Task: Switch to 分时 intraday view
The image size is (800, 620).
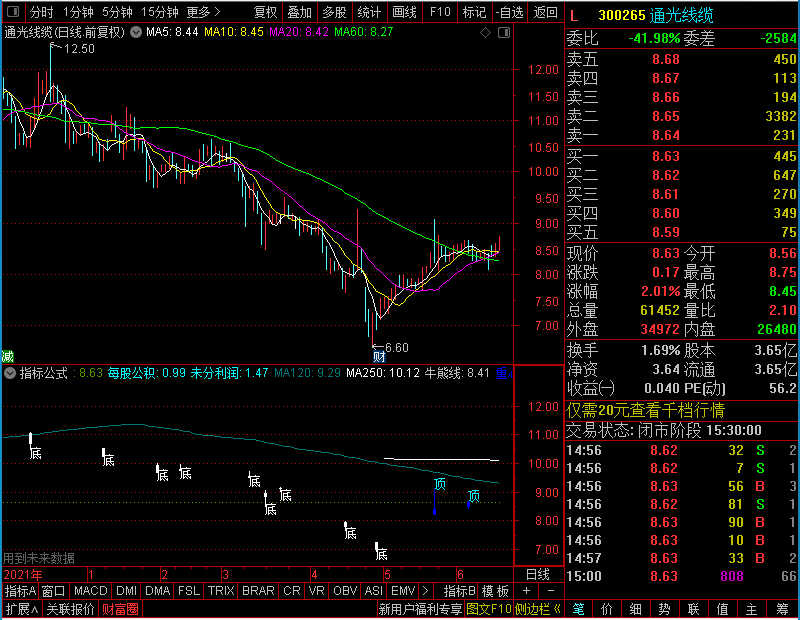Action: (x=41, y=12)
